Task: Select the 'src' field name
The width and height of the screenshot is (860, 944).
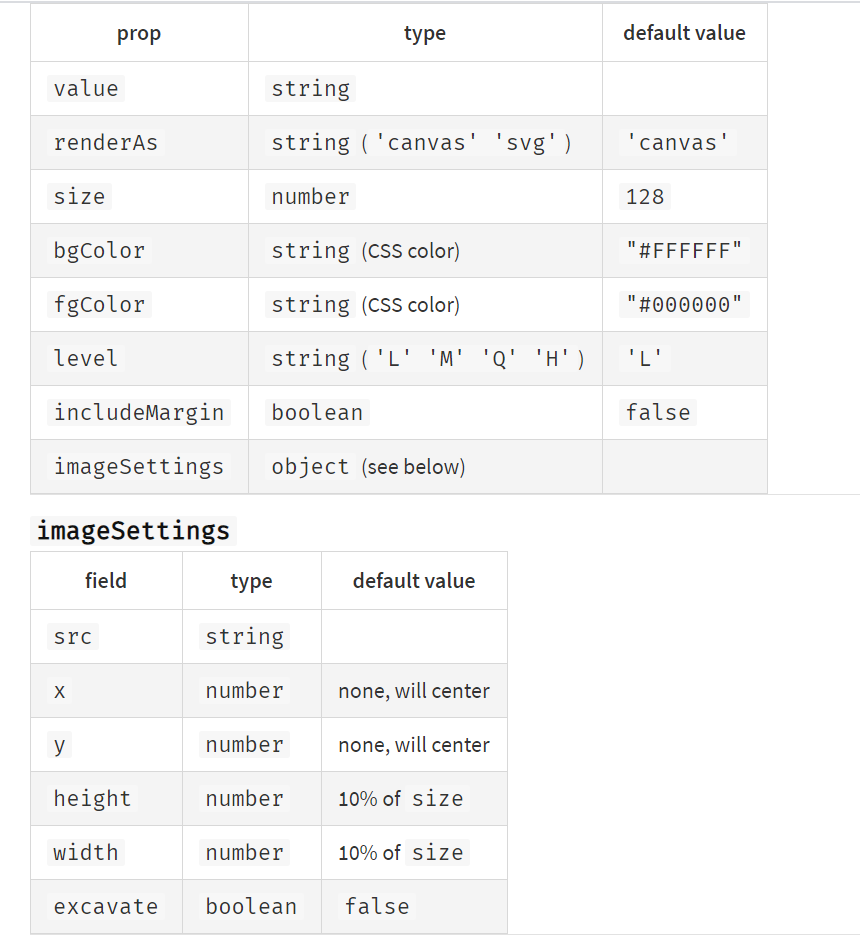Action: pyautogui.click(x=72, y=636)
